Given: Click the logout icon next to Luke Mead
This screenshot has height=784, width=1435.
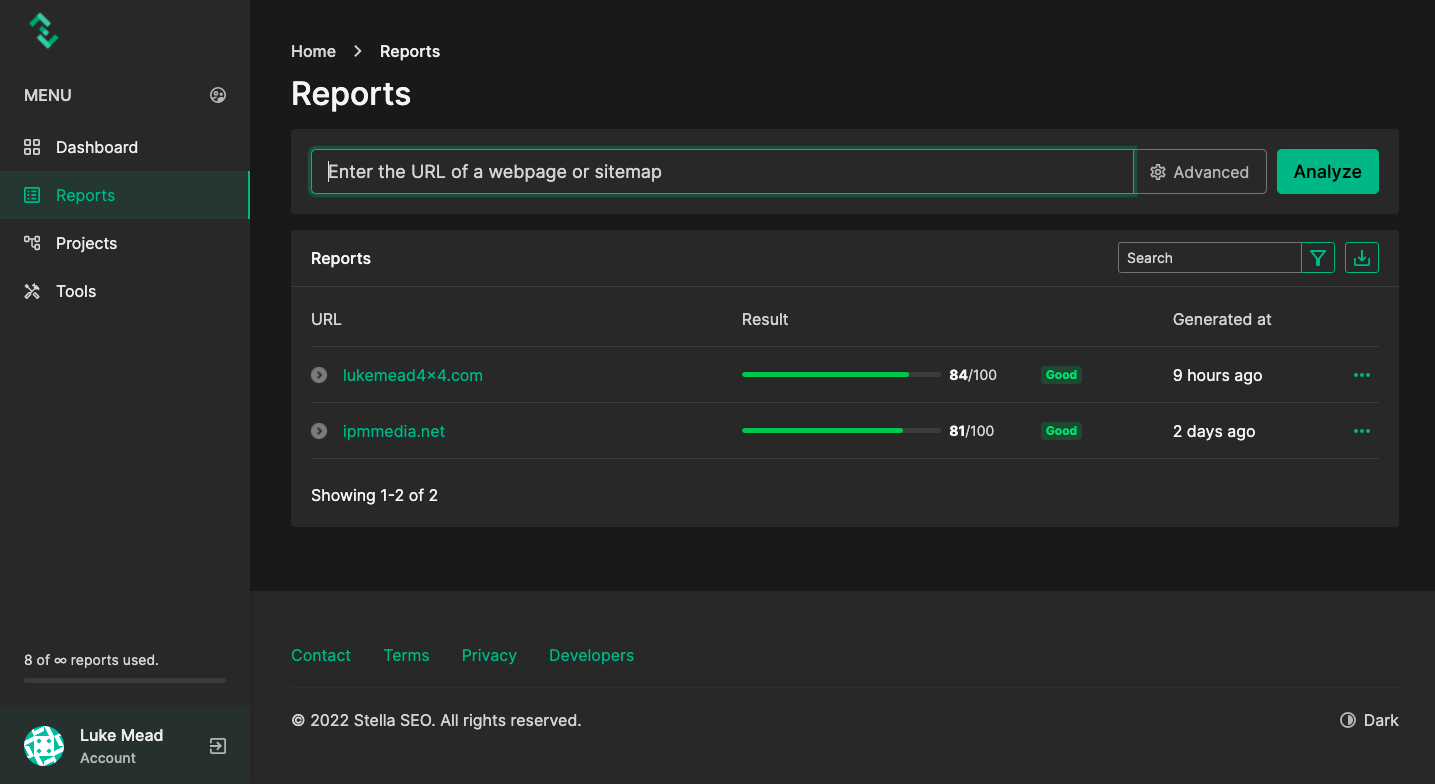Looking at the screenshot, I should pyautogui.click(x=217, y=746).
